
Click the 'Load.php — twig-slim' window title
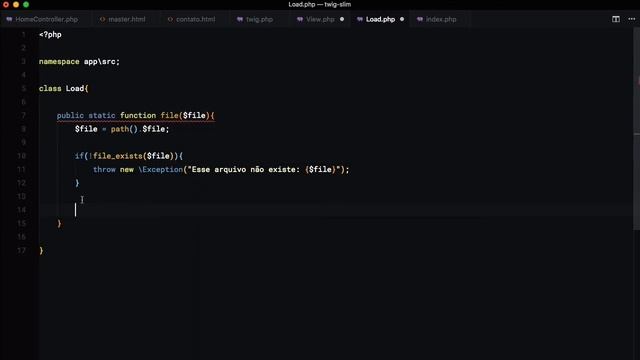coord(320,4)
